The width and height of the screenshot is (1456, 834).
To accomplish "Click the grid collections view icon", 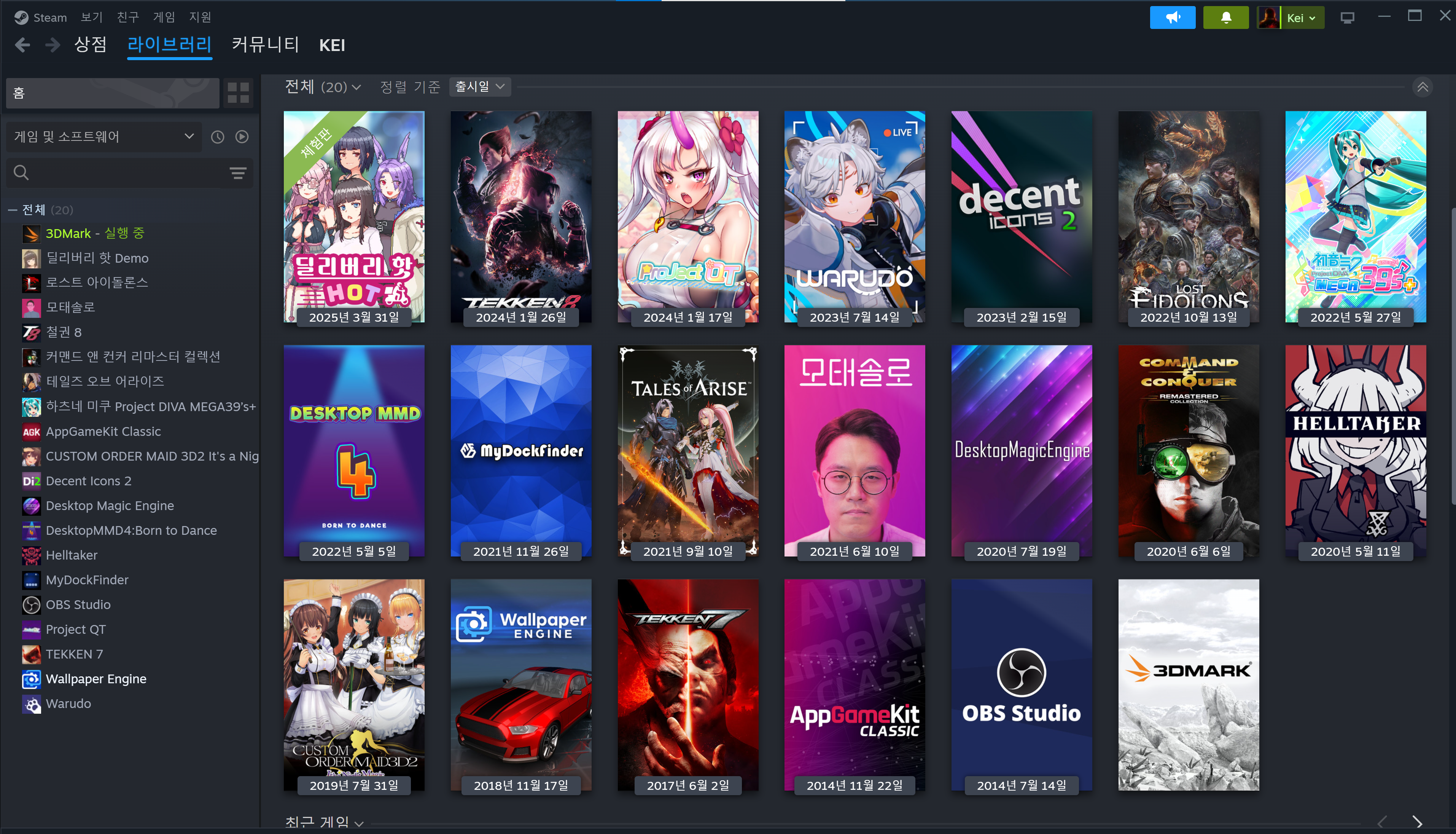I will [238, 93].
